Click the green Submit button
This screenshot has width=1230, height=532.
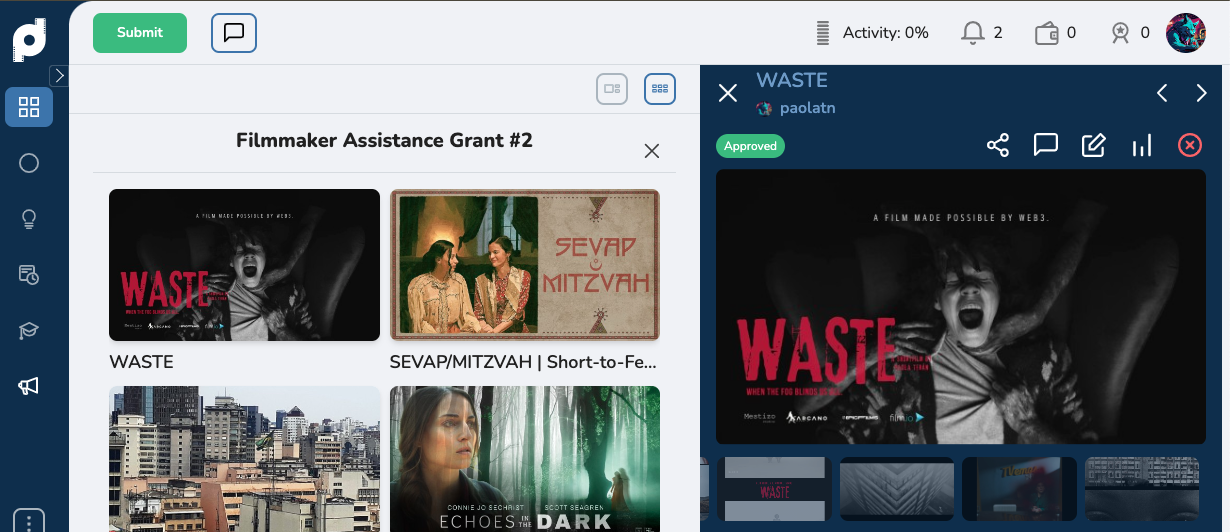pyautogui.click(x=140, y=33)
